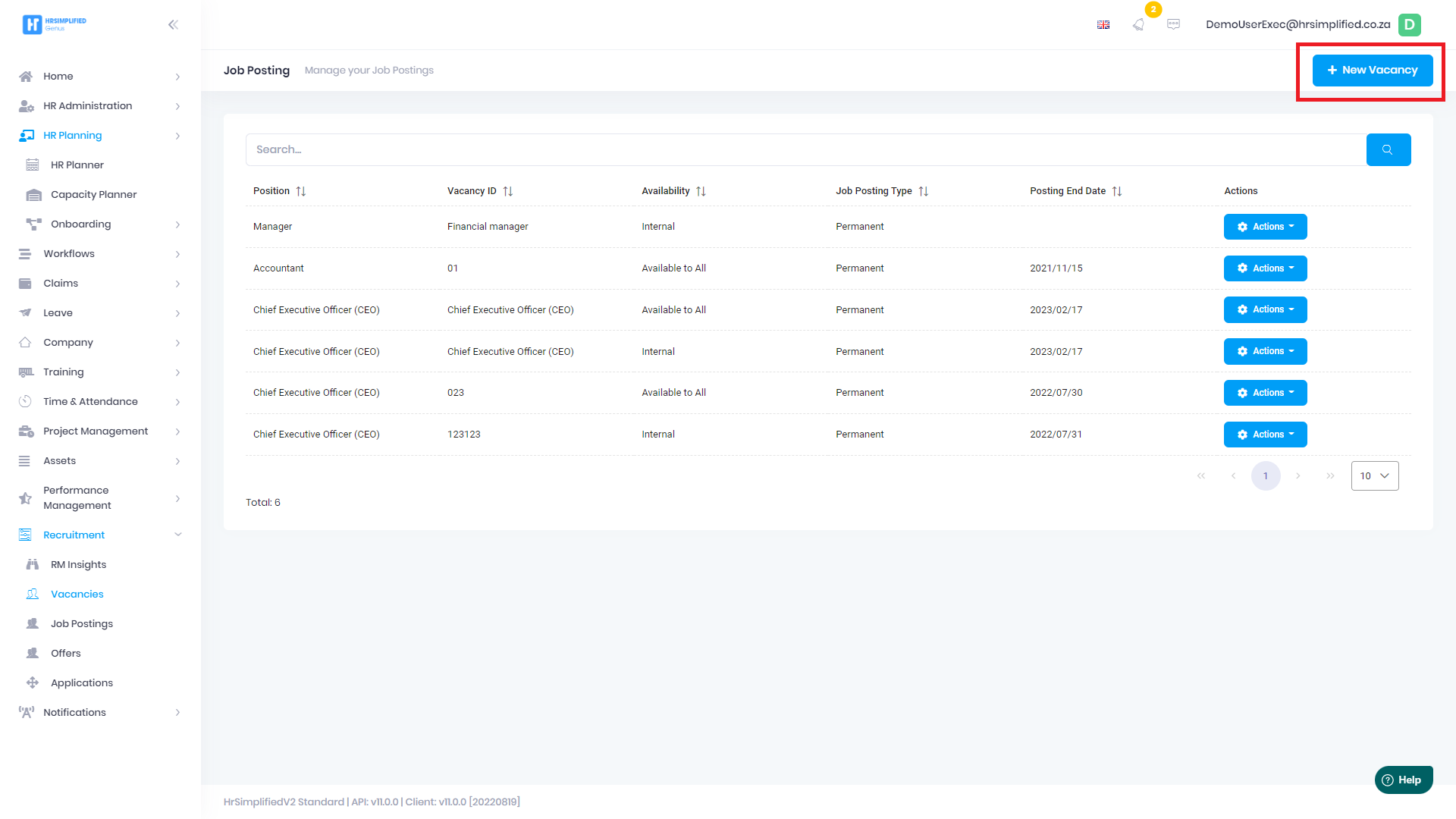Open Capacity Planner menu item
The width and height of the screenshot is (1456, 819).
(x=93, y=194)
